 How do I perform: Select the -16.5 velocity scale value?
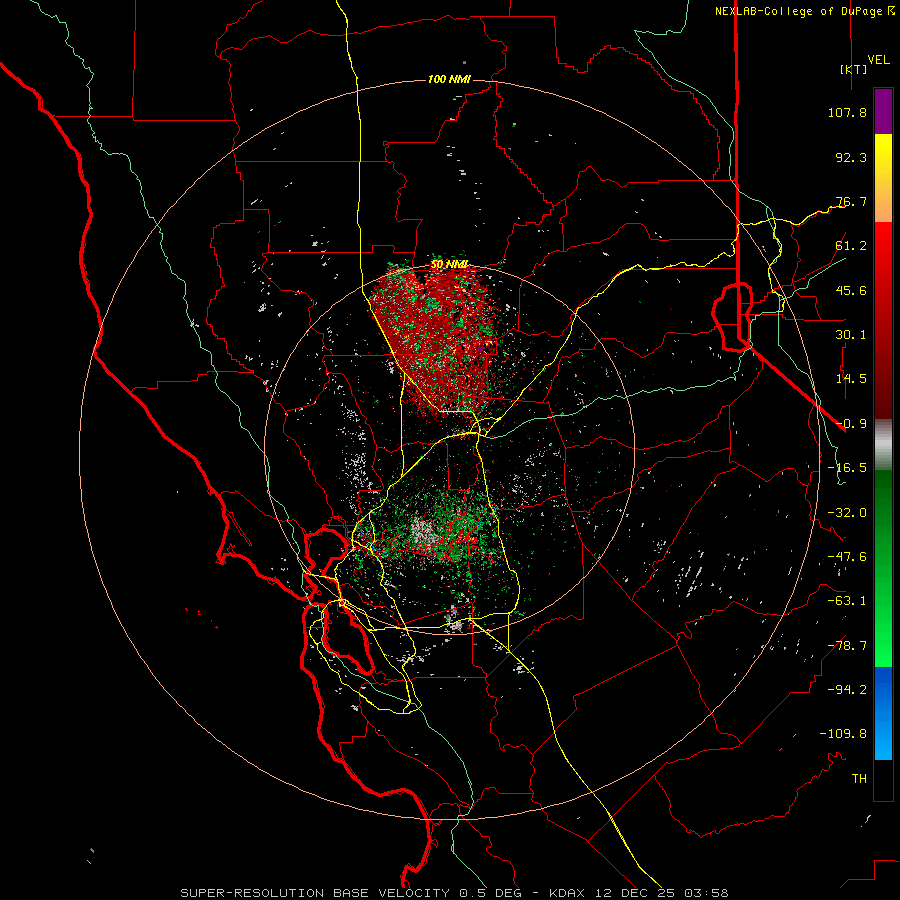tap(847, 468)
